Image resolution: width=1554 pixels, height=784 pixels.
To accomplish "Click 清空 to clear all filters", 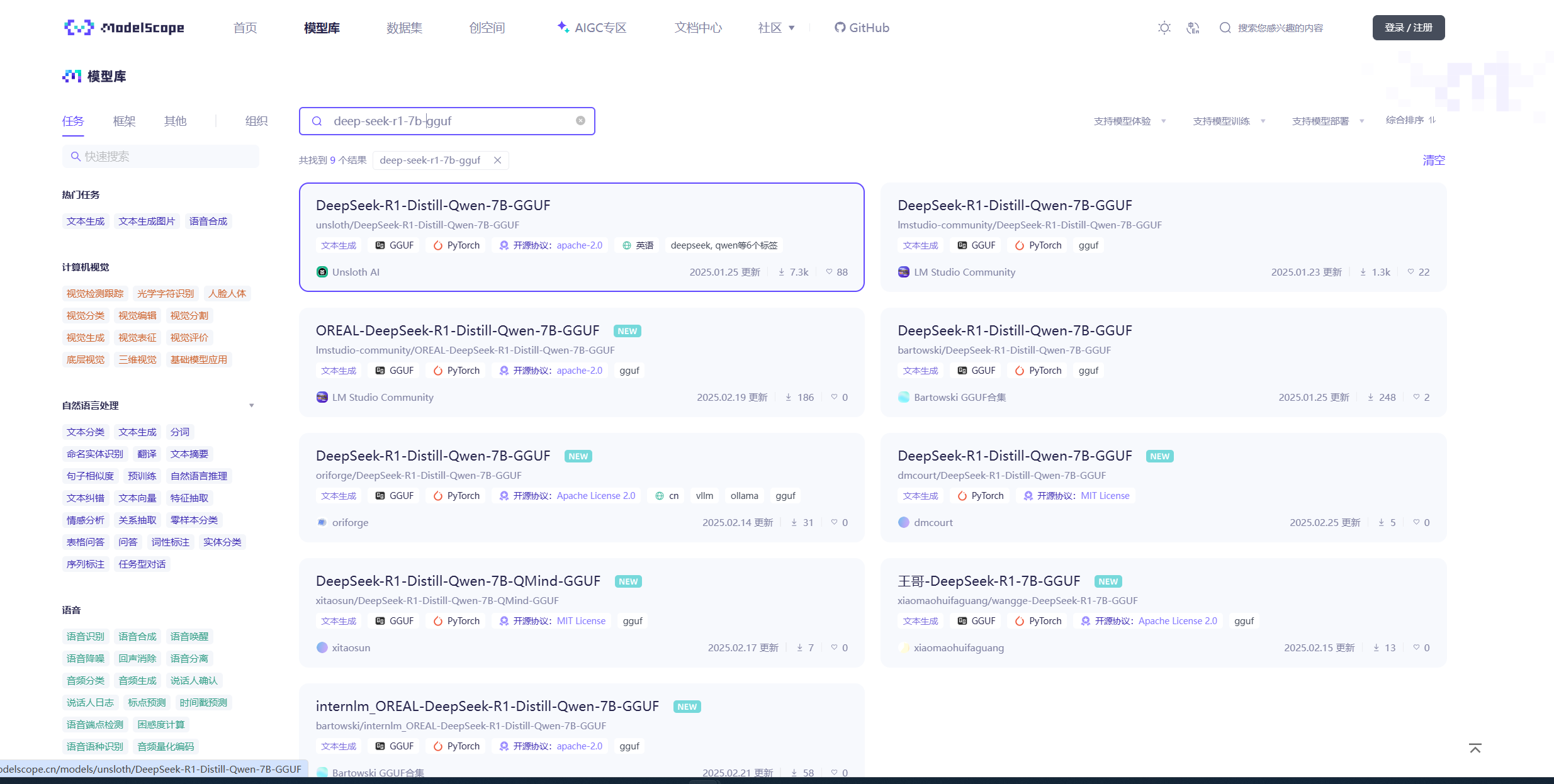I will pos(1434,160).
